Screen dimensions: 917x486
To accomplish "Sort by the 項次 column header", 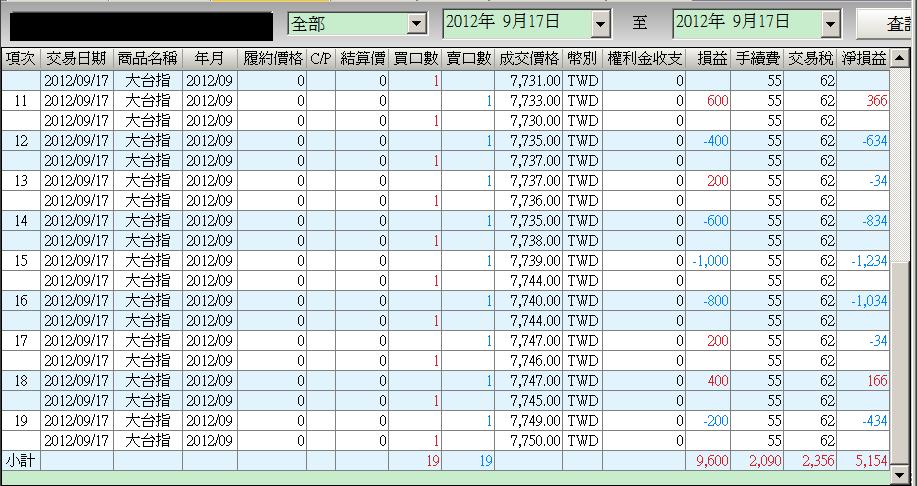I will [20, 58].
